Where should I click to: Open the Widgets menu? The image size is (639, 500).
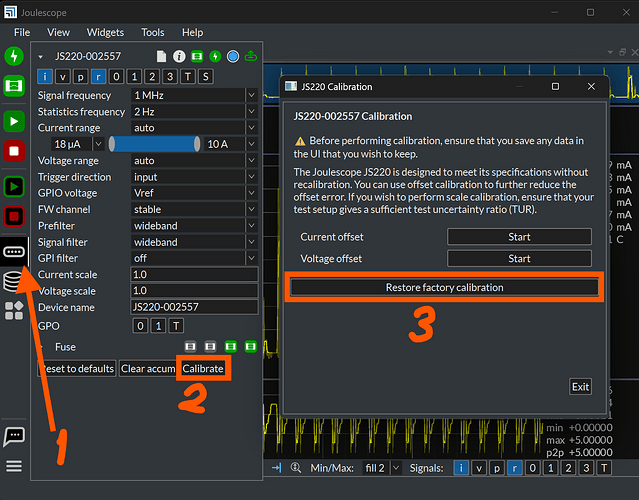(x=105, y=32)
